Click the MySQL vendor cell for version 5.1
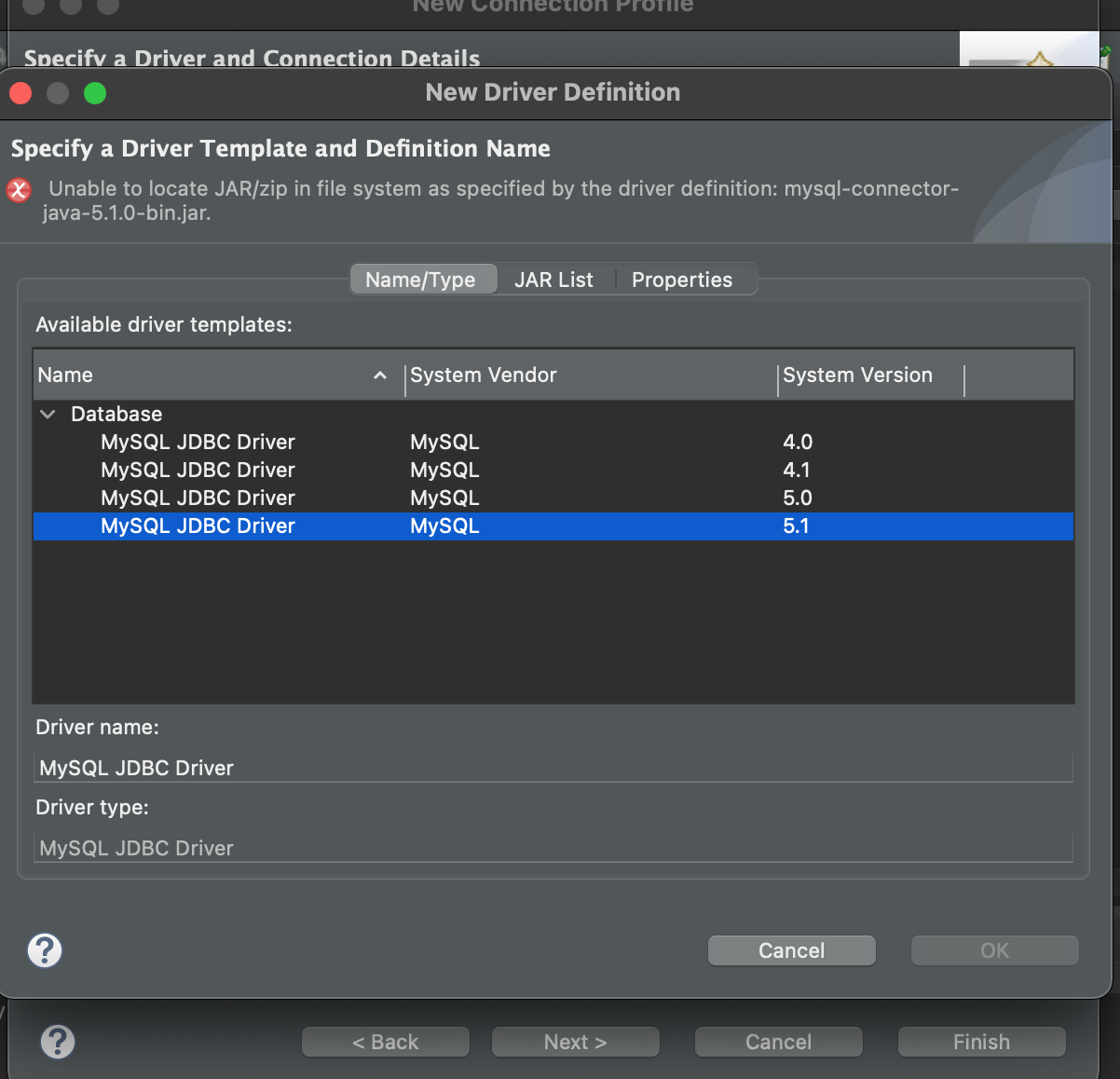Screen dimensions: 1120x1079 tap(444, 526)
